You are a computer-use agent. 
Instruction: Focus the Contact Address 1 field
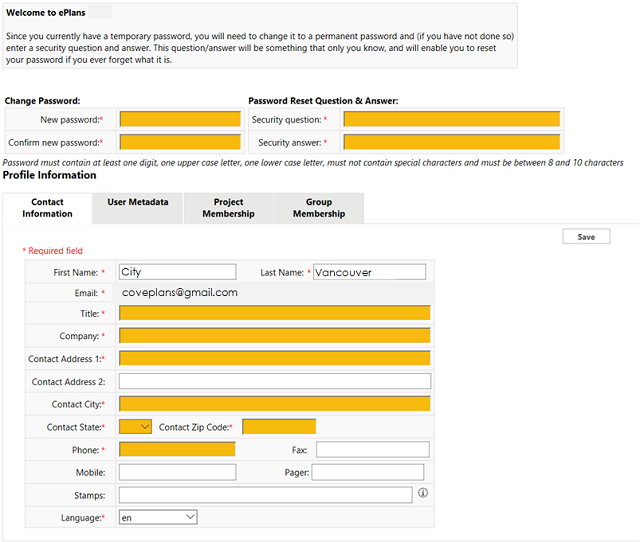point(275,358)
